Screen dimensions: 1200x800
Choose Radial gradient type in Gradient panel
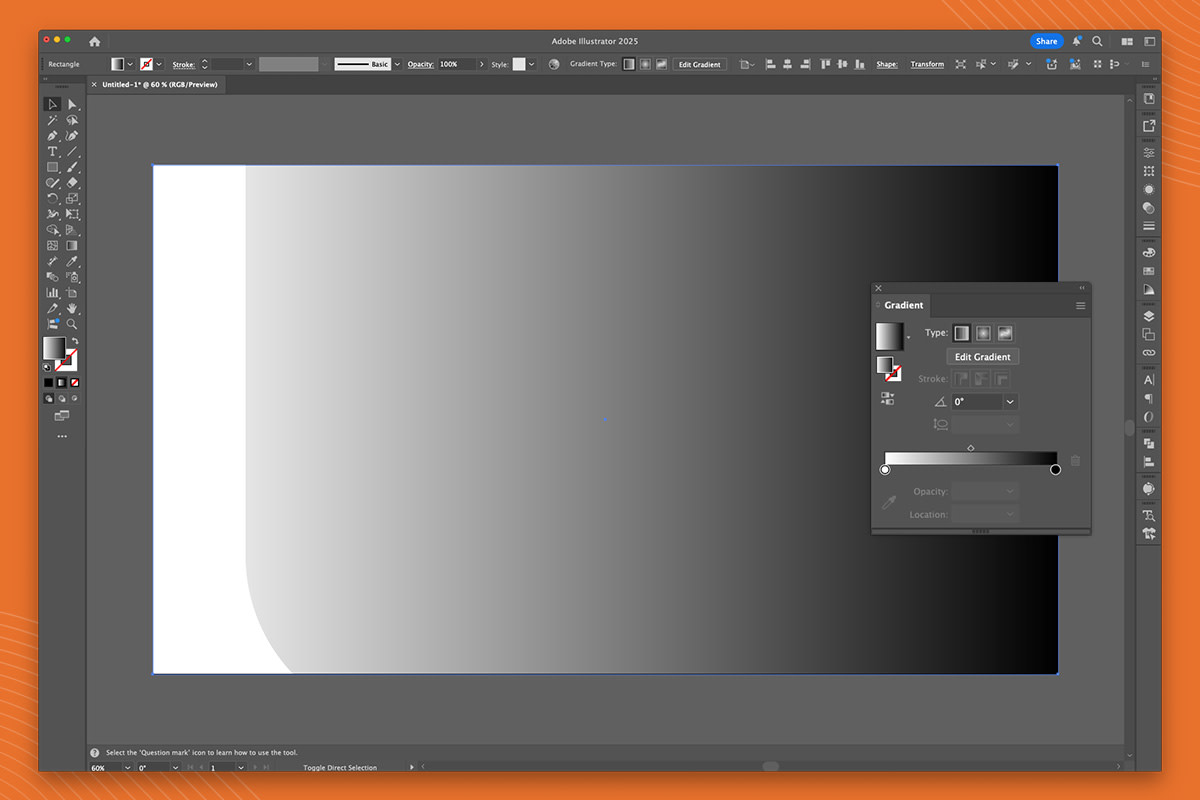(x=983, y=333)
